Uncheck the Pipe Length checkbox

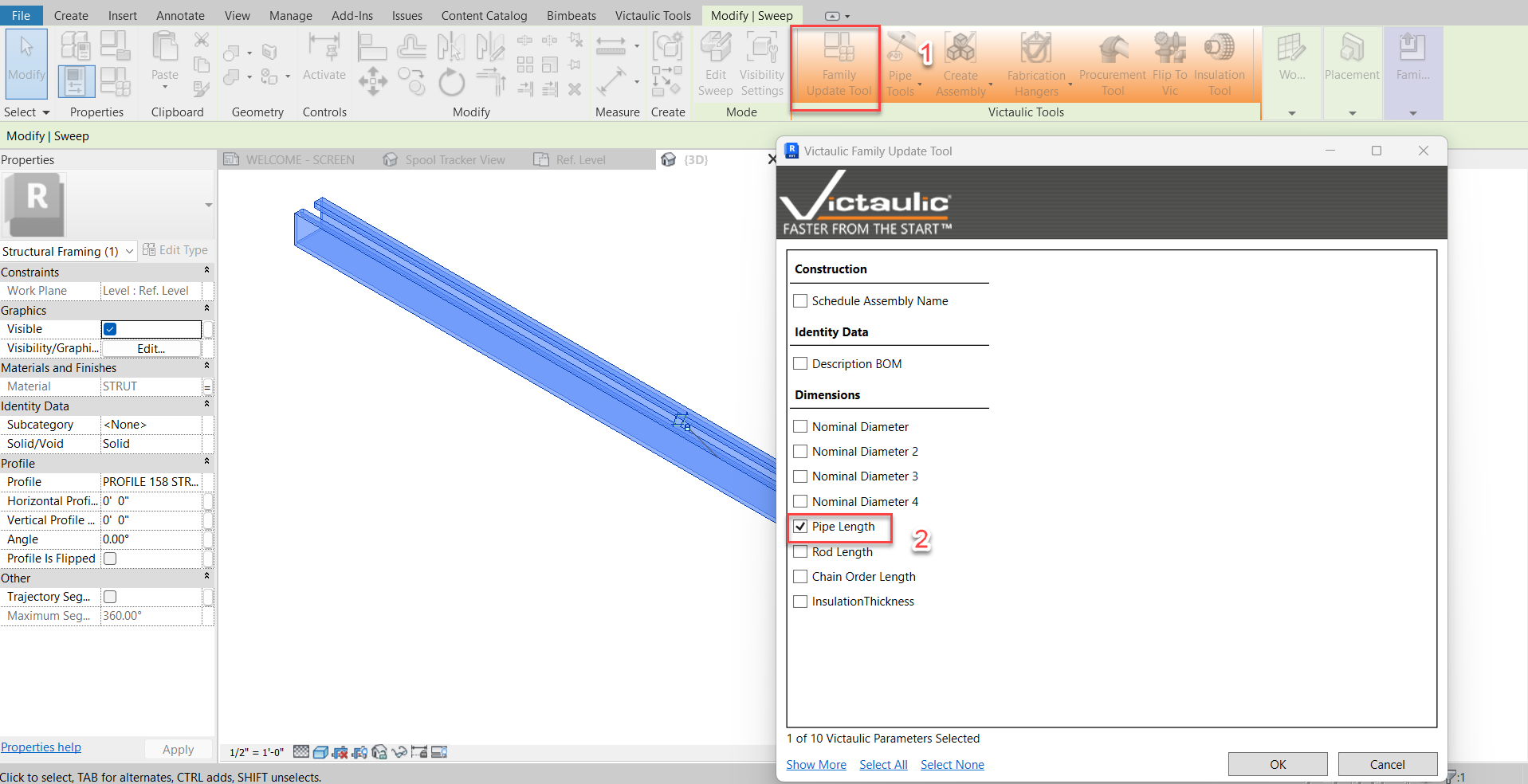(801, 527)
